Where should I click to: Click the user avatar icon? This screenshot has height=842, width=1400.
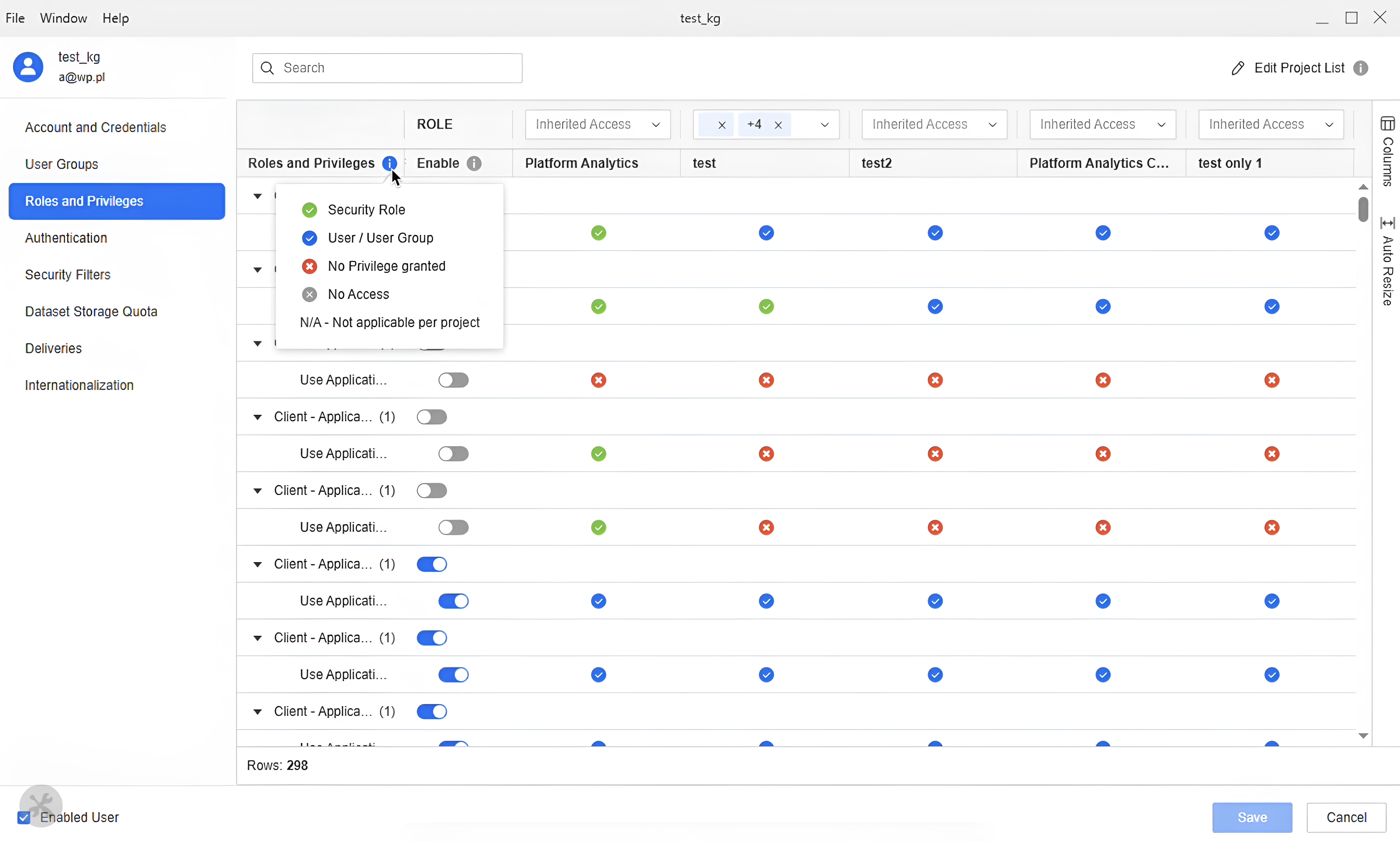pos(28,67)
